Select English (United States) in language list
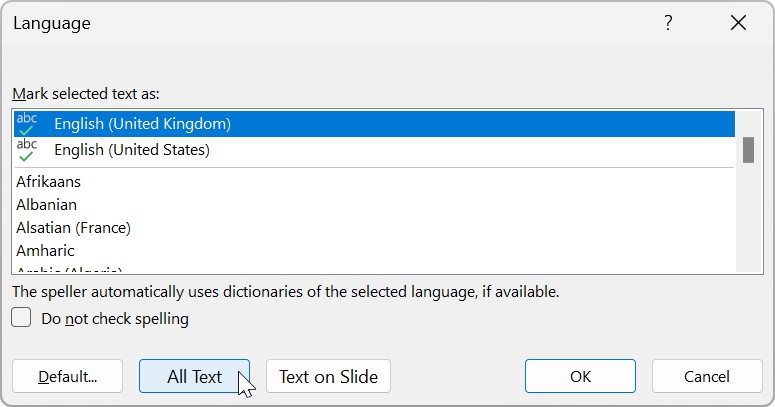Image resolution: width=775 pixels, height=407 pixels. (374, 150)
